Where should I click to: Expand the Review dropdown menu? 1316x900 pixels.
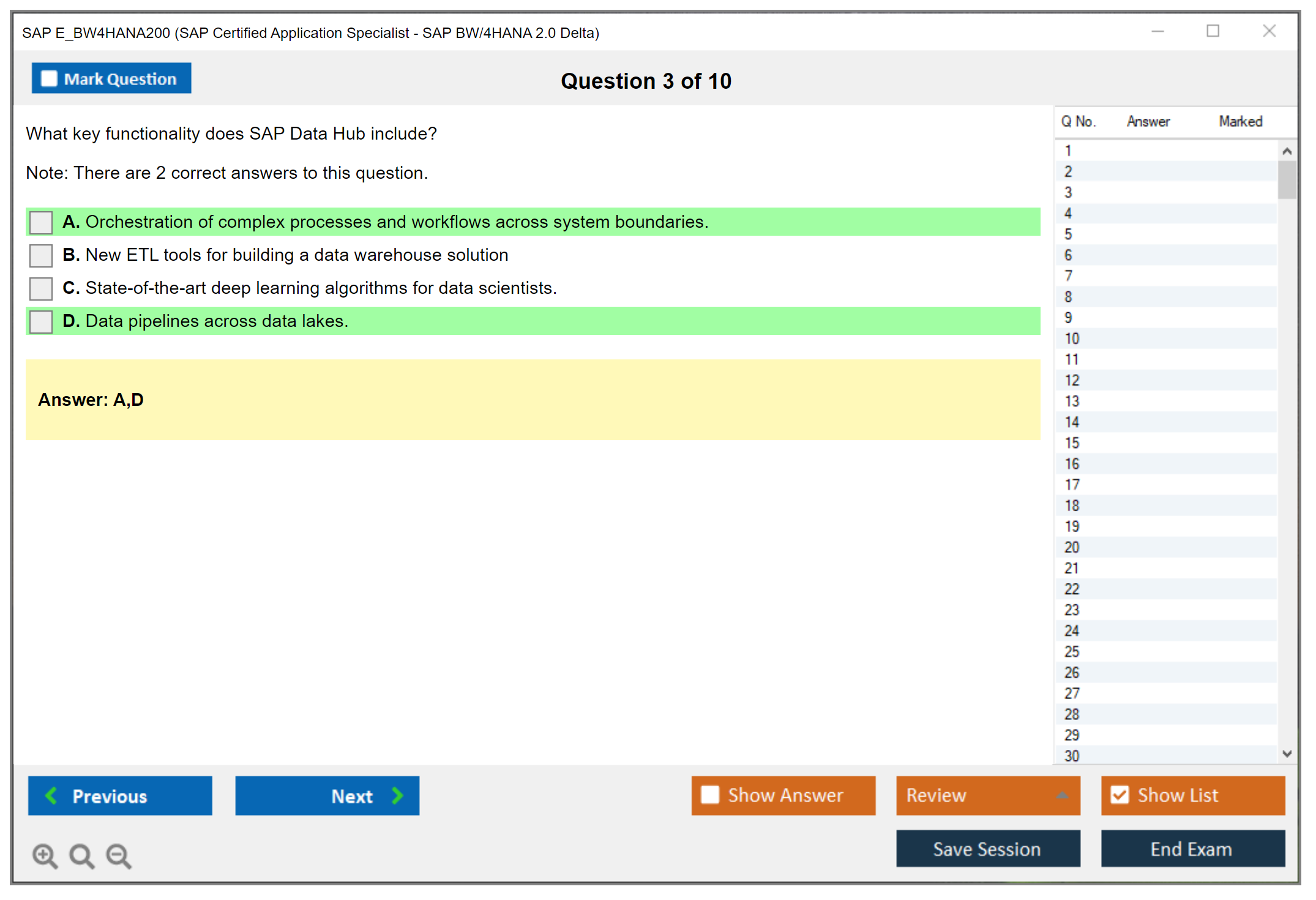coord(1062,795)
